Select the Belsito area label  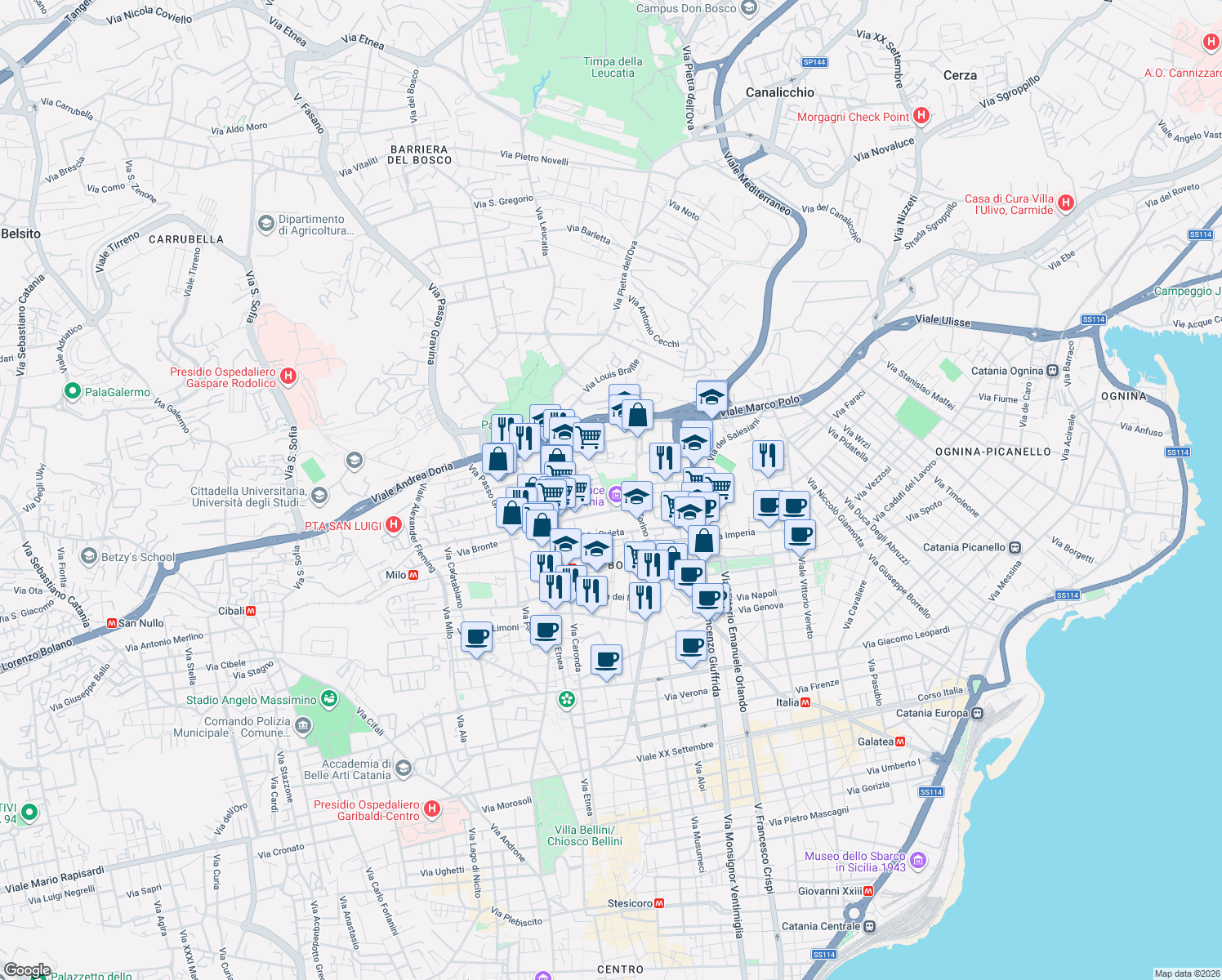pyautogui.click(x=20, y=234)
